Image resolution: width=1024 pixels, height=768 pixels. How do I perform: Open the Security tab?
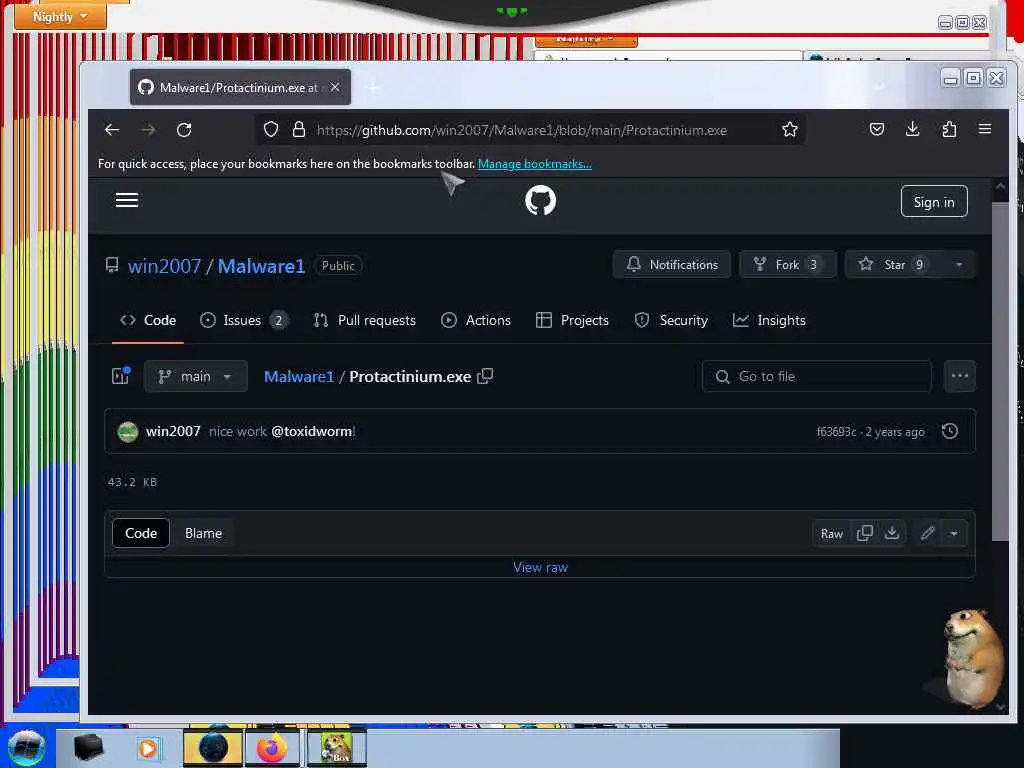pyautogui.click(x=671, y=320)
